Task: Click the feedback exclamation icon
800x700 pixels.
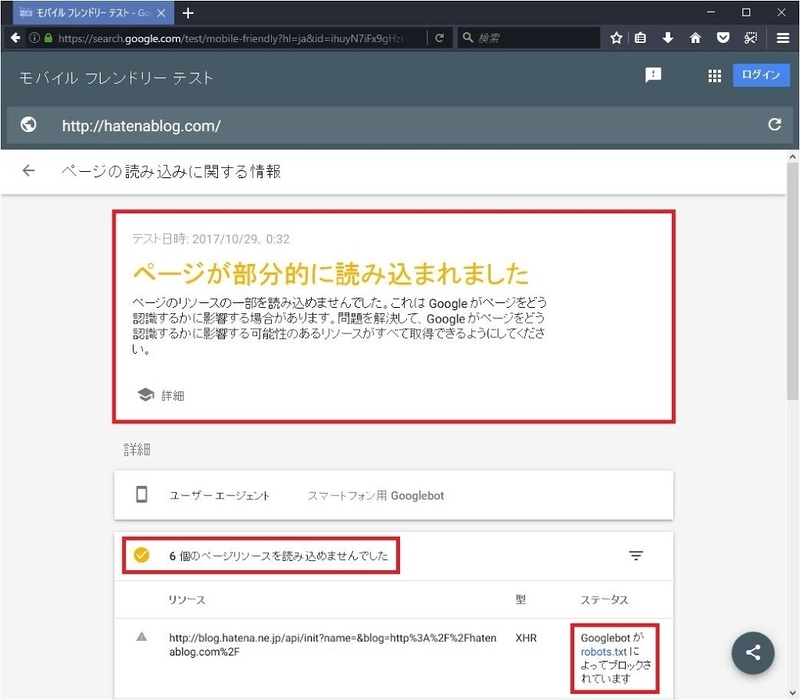Action: click(x=653, y=75)
